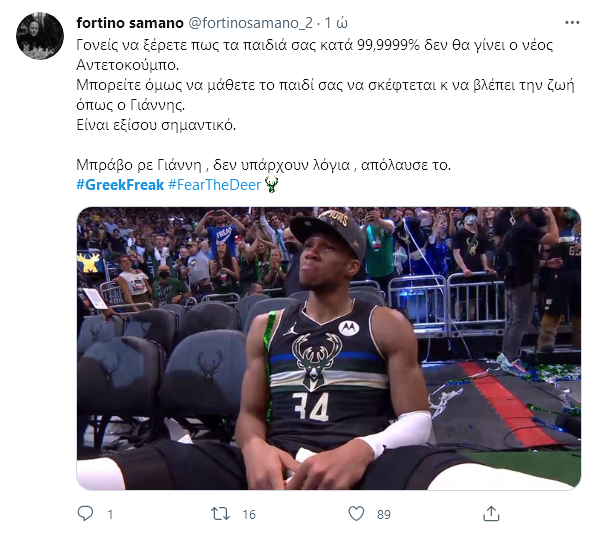Click the retweet count showing 16
Screen dimensions: 598x535
(249, 514)
